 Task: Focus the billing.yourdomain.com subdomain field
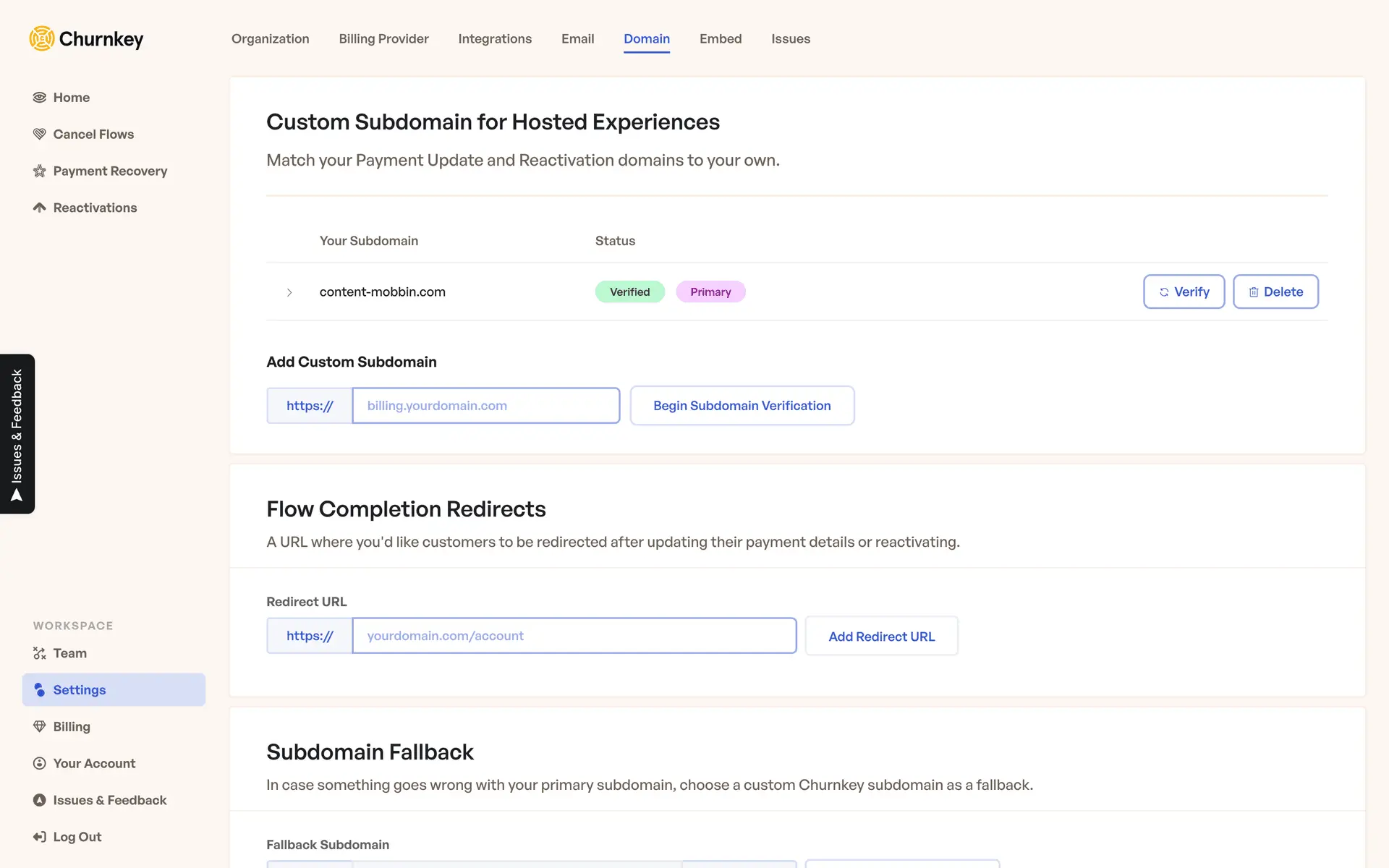pyautogui.click(x=485, y=406)
